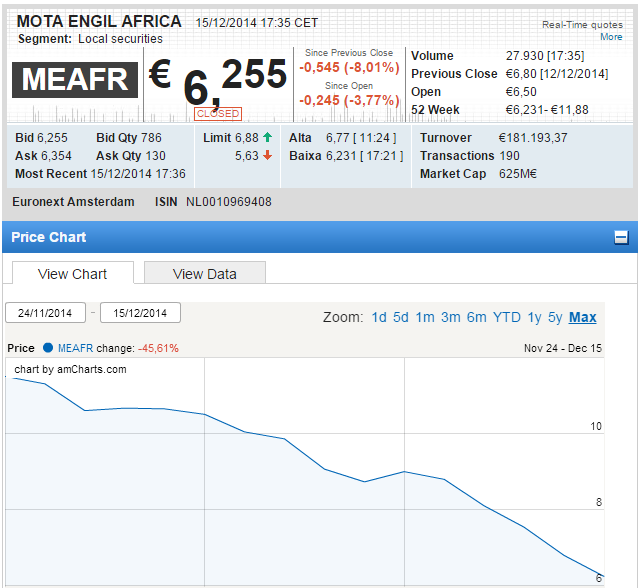This screenshot has height=588, width=643.
Task: Click the blue MEAFR legend dot
Action: [x=48, y=348]
